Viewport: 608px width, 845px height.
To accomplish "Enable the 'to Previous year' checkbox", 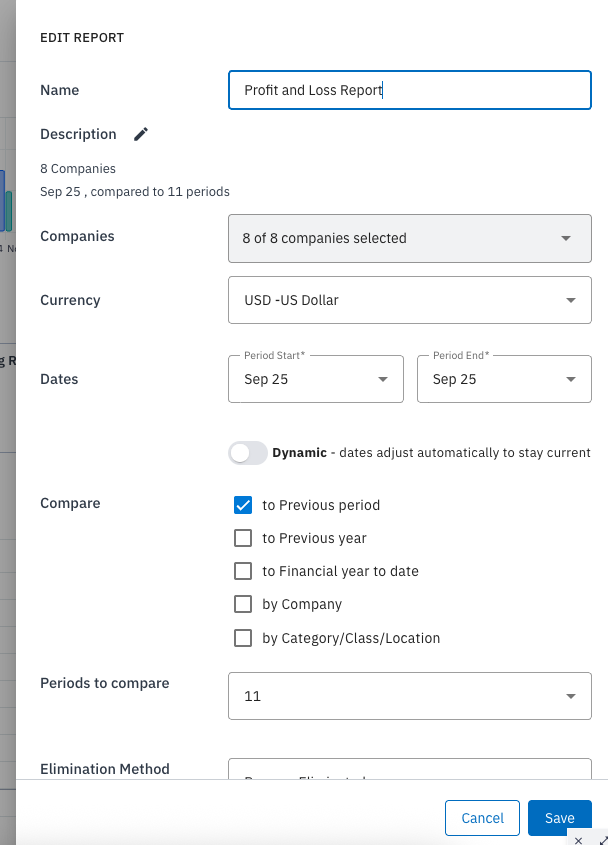I will click(242, 538).
